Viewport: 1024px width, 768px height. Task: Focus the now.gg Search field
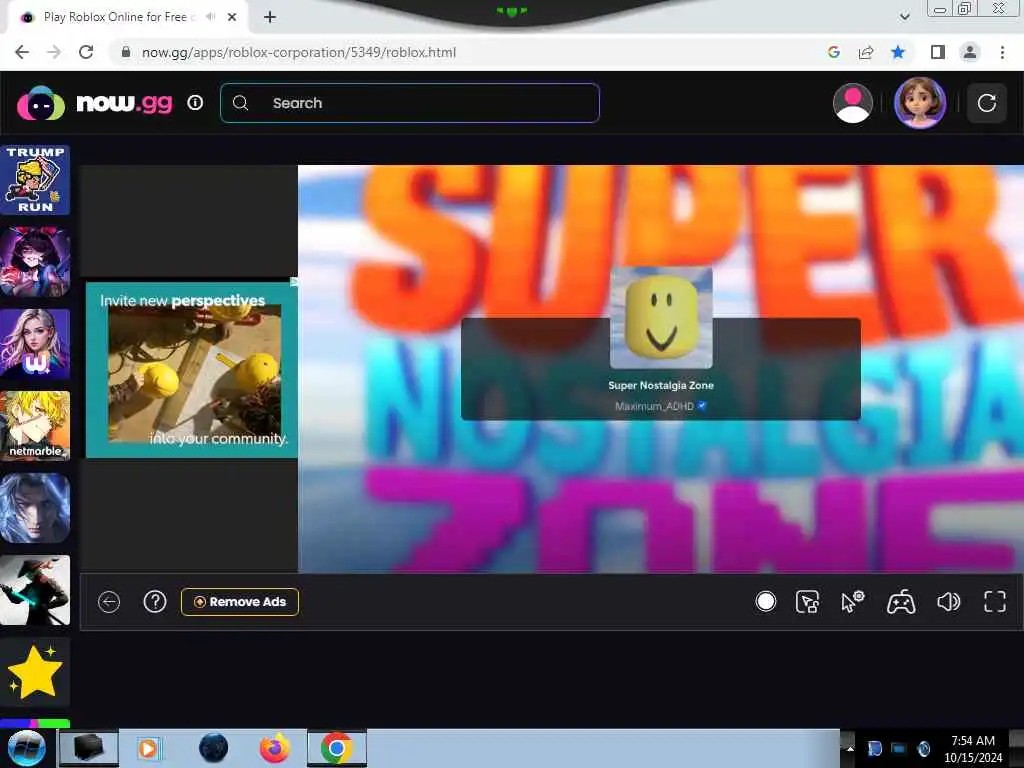409,103
